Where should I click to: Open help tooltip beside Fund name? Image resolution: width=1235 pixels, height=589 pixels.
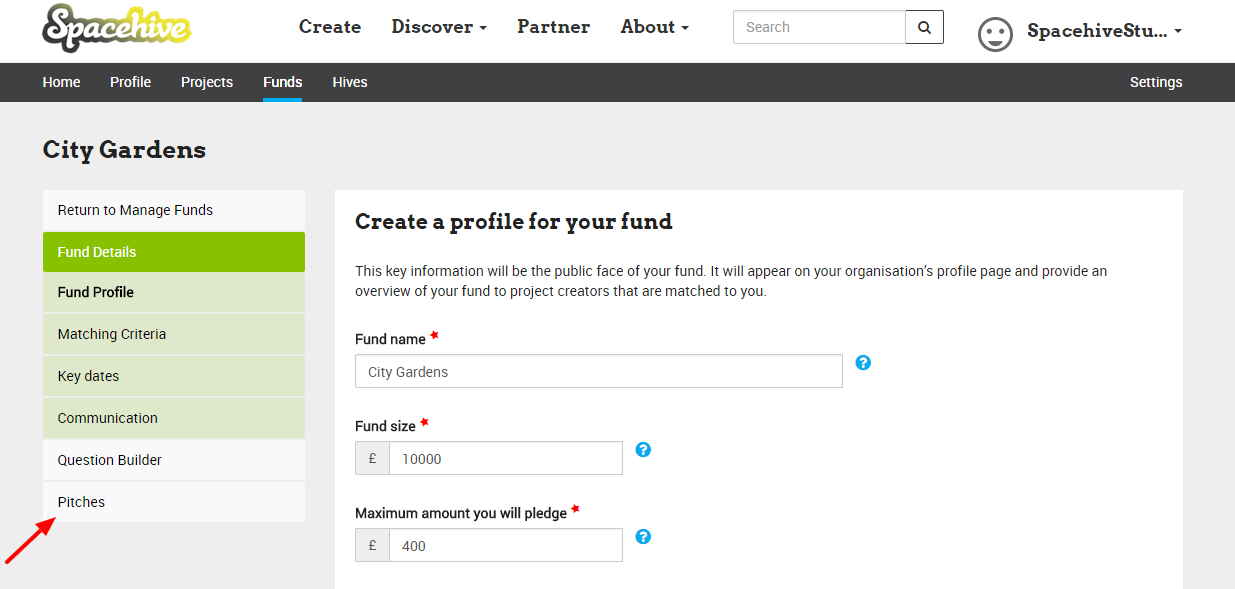(x=863, y=362)
